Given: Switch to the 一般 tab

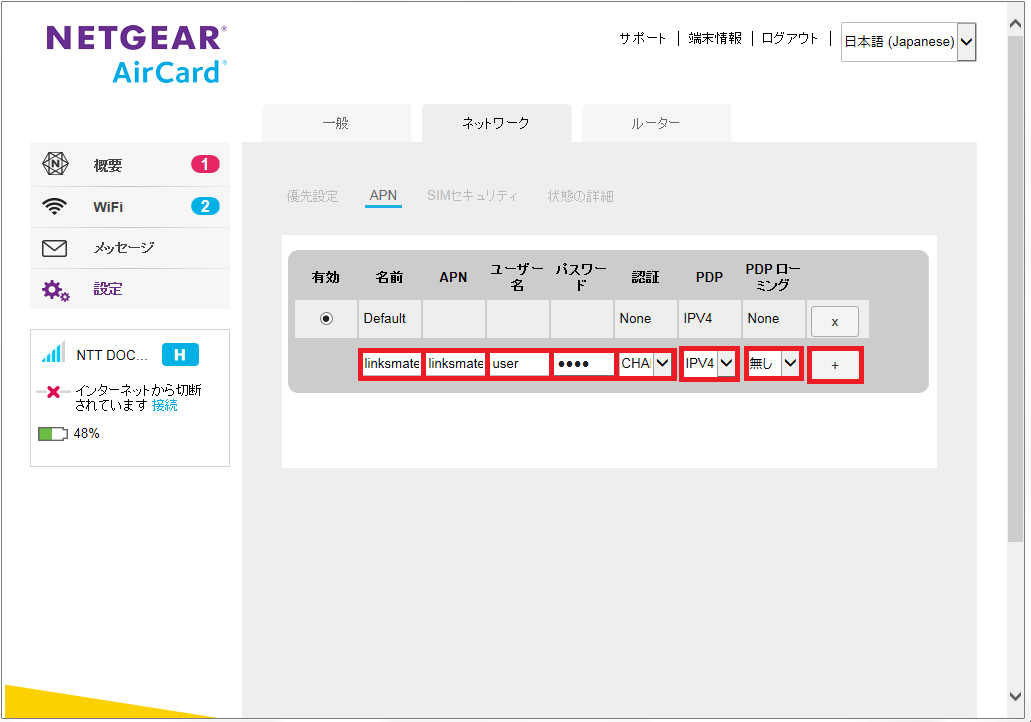Looking at the screenshot, I should [336, 123].
